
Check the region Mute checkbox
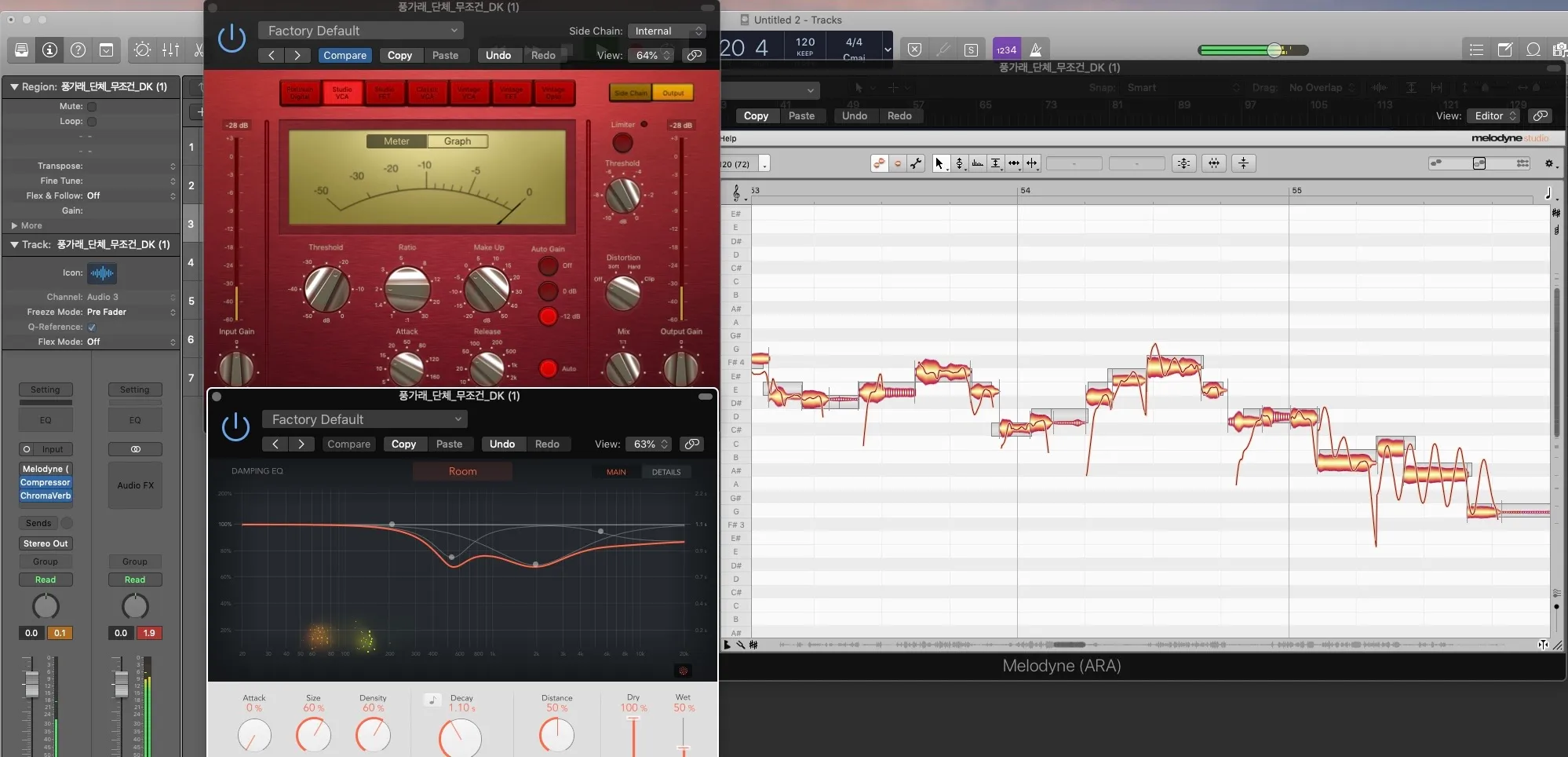92,107
